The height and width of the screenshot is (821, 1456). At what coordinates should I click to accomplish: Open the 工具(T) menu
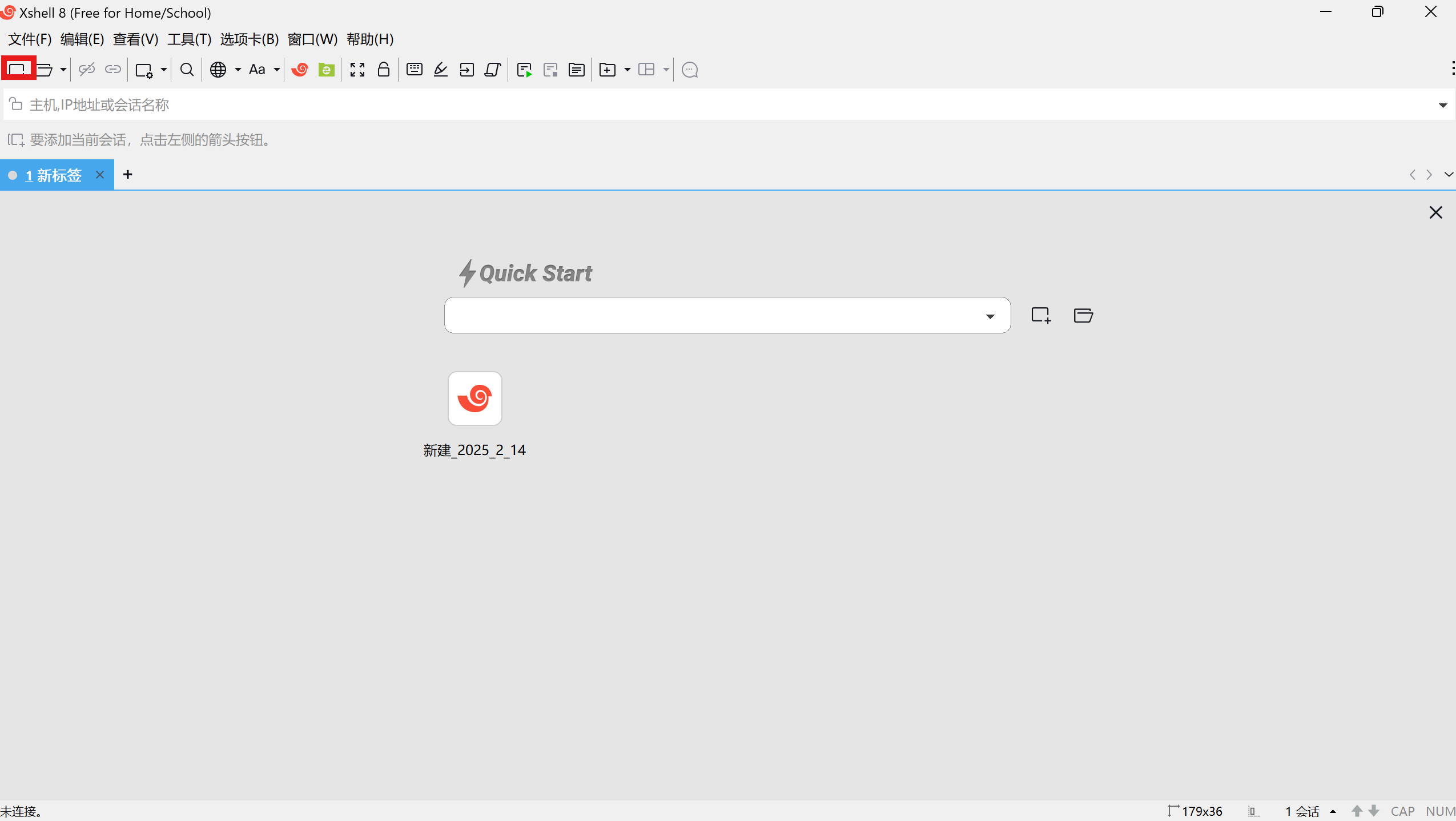189,39
